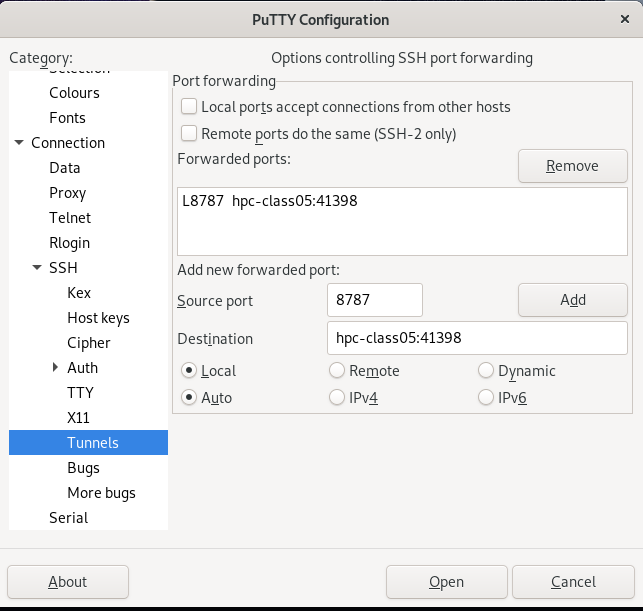Collapse the SSH category tree node
The width and height of the screenshot is (643, 611).
coord(37,268)
